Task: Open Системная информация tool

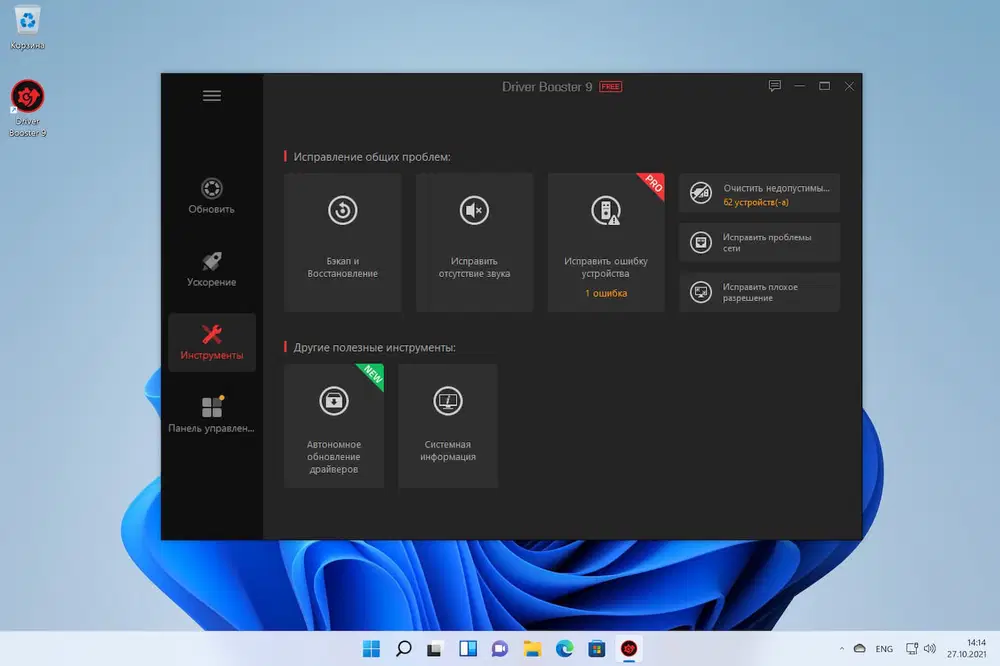Action: pyautogui.click(x=448, y=426)
